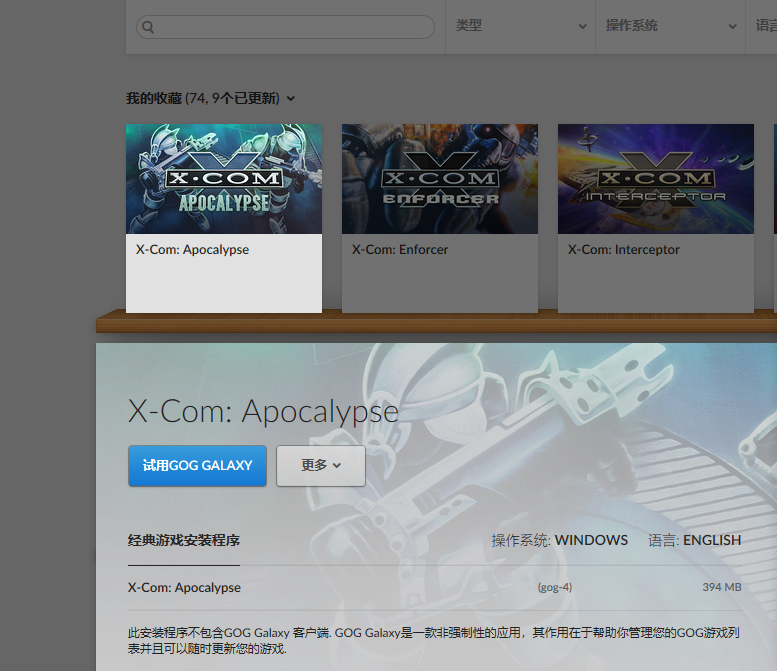Click the (gog-4) version label
This screenshot has height=671, width=777.
[x=555, y=587]
